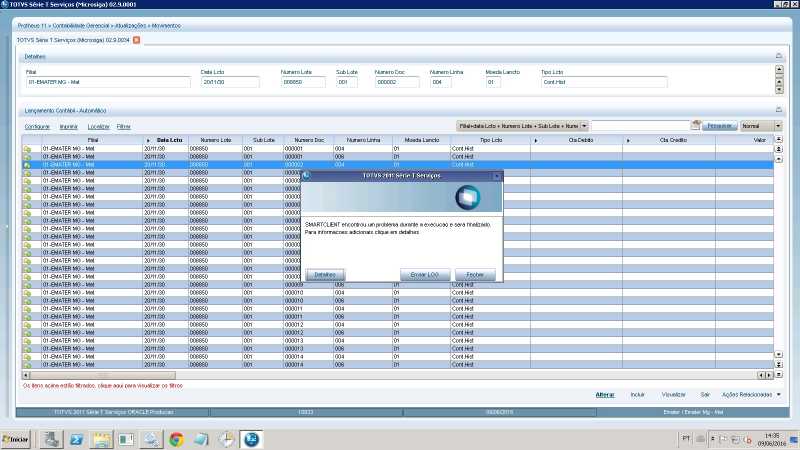Image resolution: width=800 pixels, height=450 pixels.
Task: Select the entry icon of doc 000013 line 004
Action: 27,341
